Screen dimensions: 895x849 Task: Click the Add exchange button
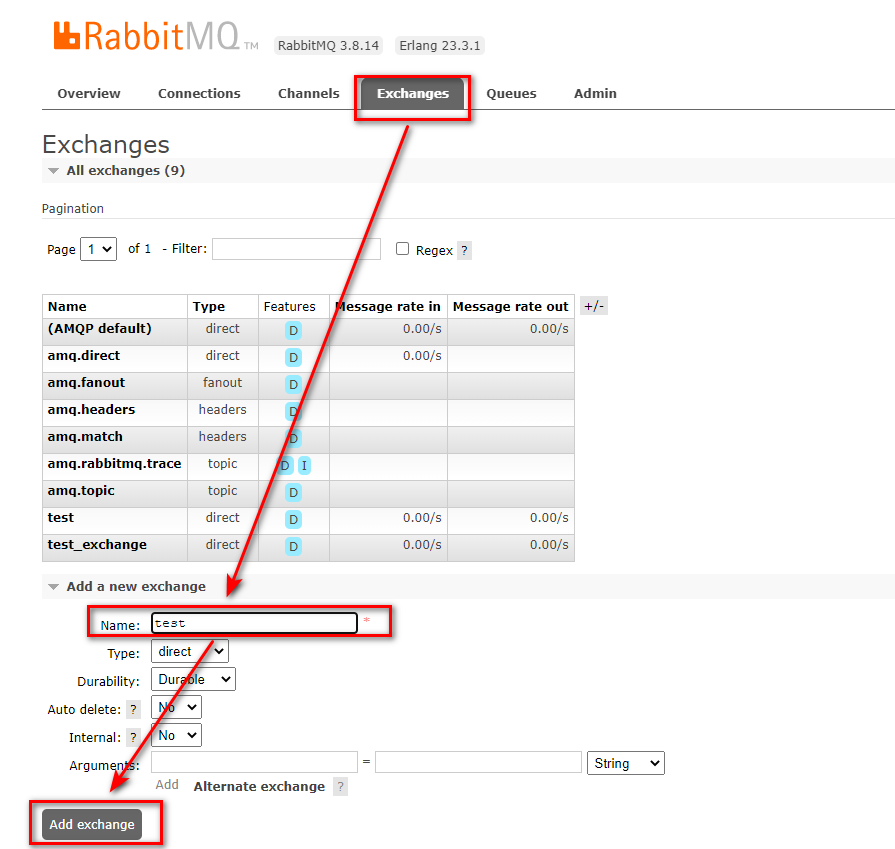pyautogui.click(x=92, y=825)
